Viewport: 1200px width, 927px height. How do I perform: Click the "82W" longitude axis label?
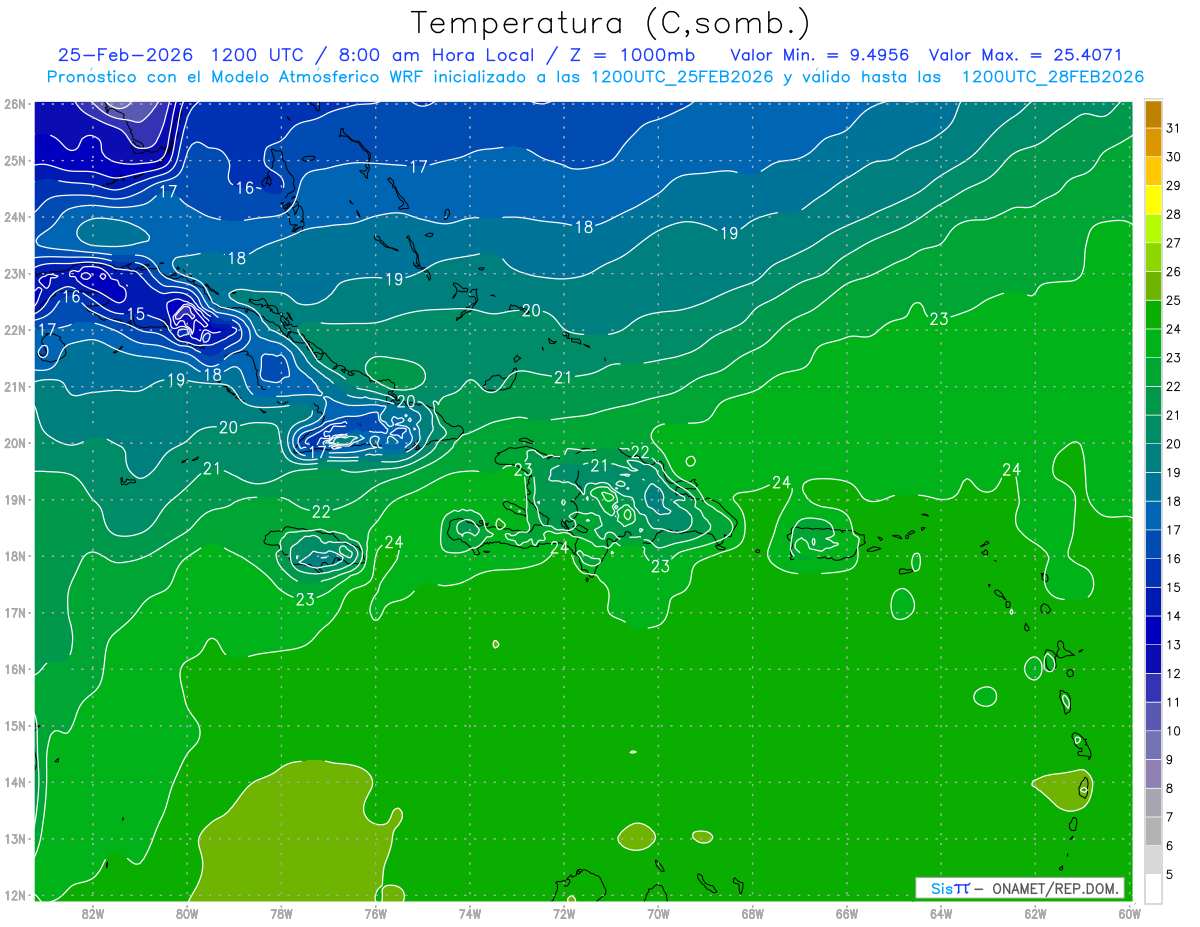pyautogui.click(x=93, y=912)
